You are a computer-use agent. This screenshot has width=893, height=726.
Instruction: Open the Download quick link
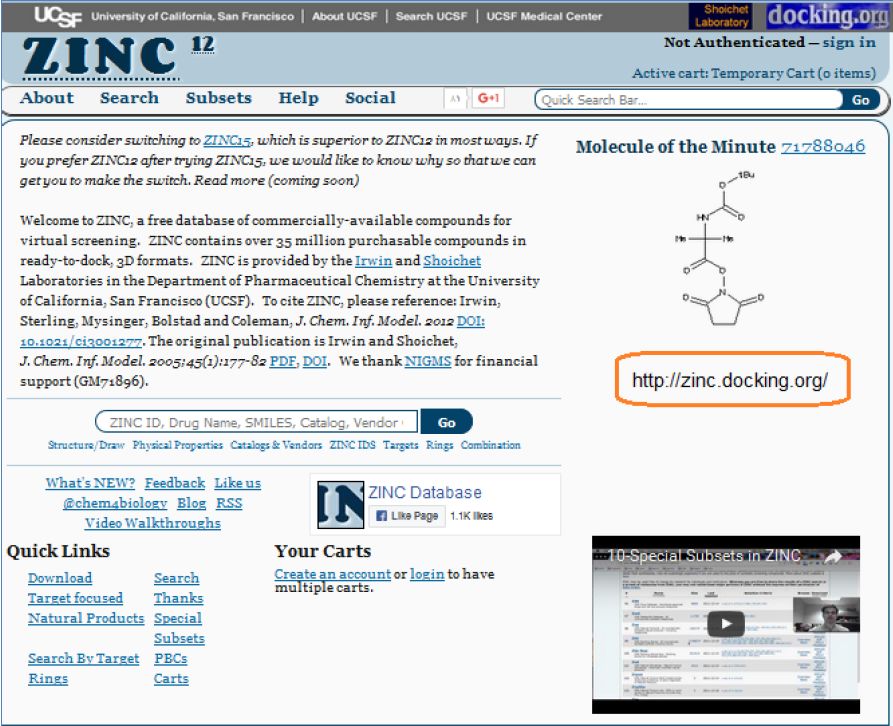point(60,578)
